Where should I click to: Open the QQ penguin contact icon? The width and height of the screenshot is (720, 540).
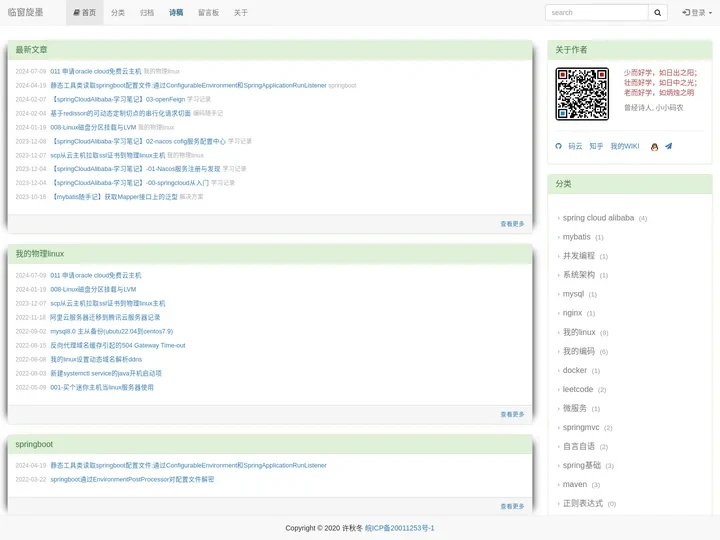pos(654,146)
